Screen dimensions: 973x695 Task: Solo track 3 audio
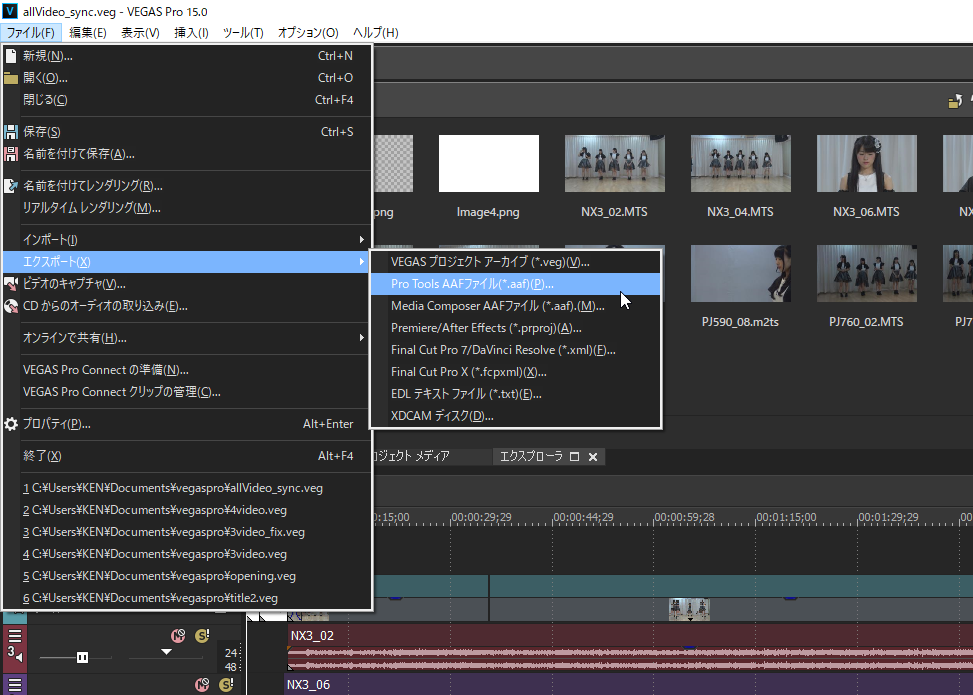(x=202, y=635)
